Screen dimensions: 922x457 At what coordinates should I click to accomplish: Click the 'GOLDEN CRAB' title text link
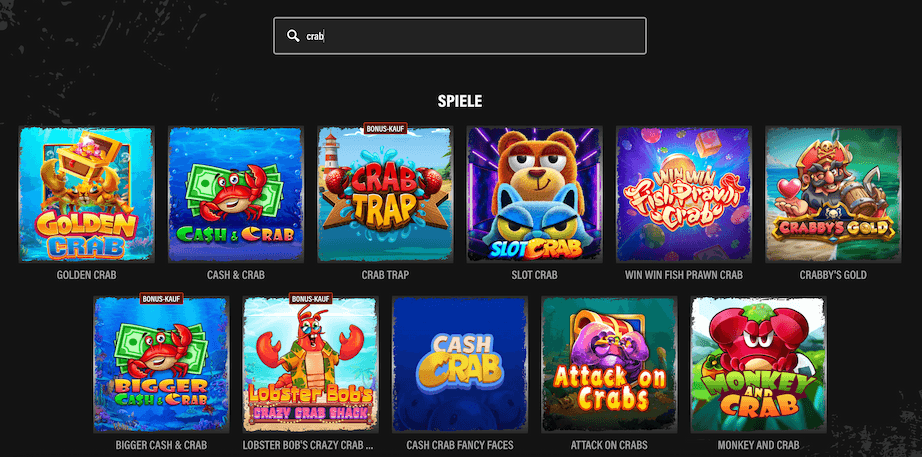pyautogui.click(x=86, y=275)
